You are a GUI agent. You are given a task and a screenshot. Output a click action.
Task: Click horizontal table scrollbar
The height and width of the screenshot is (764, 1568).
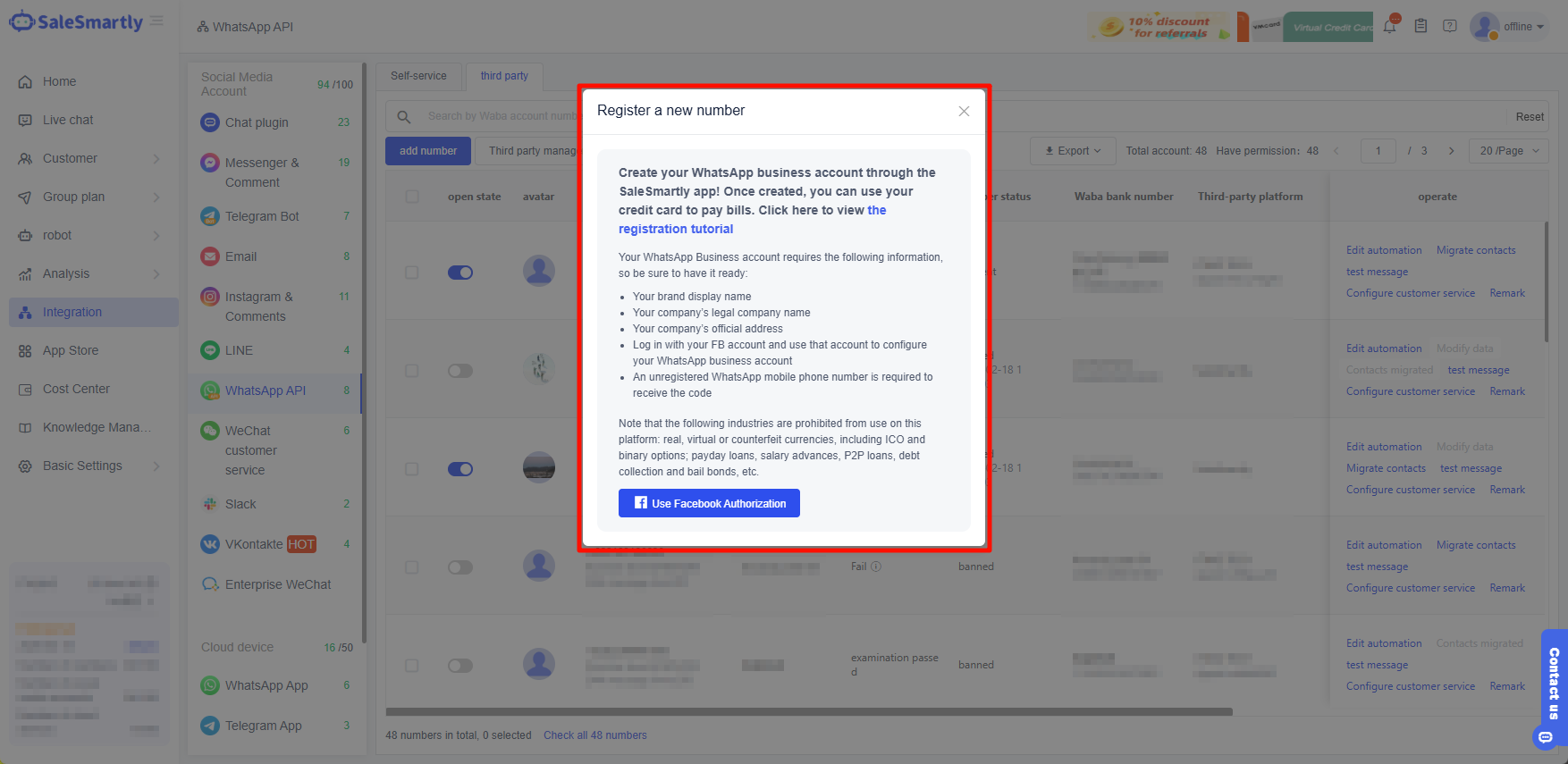809,712
